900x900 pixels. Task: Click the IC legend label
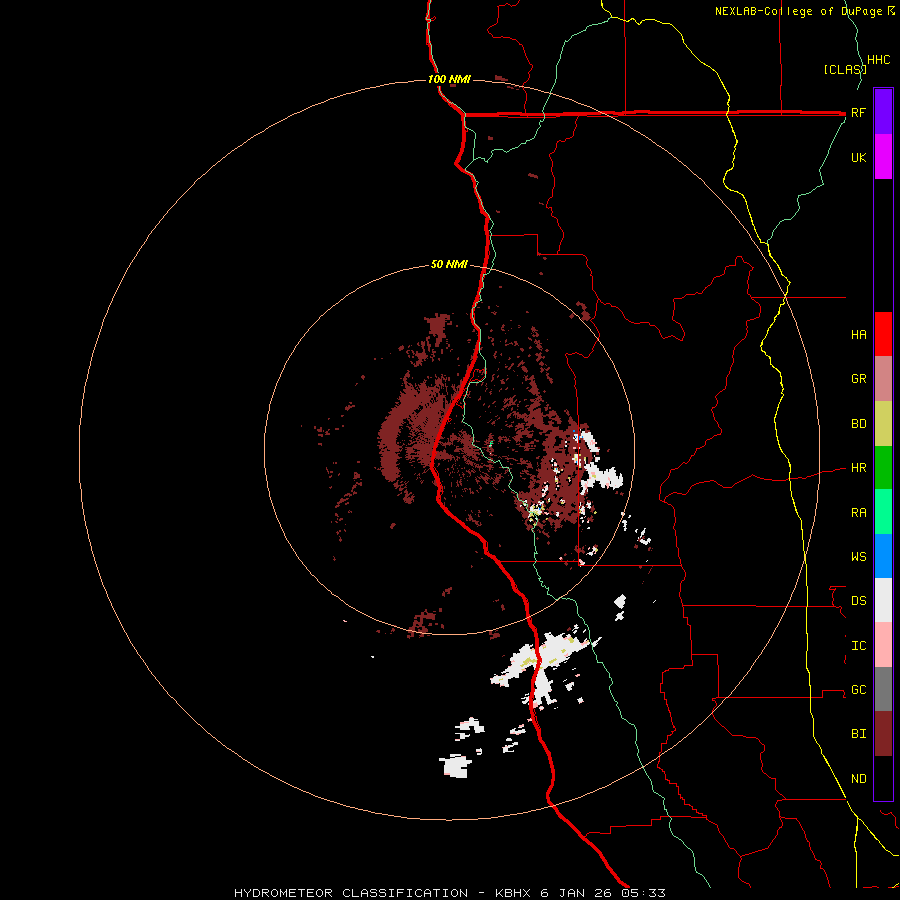[x=859, y=646]
